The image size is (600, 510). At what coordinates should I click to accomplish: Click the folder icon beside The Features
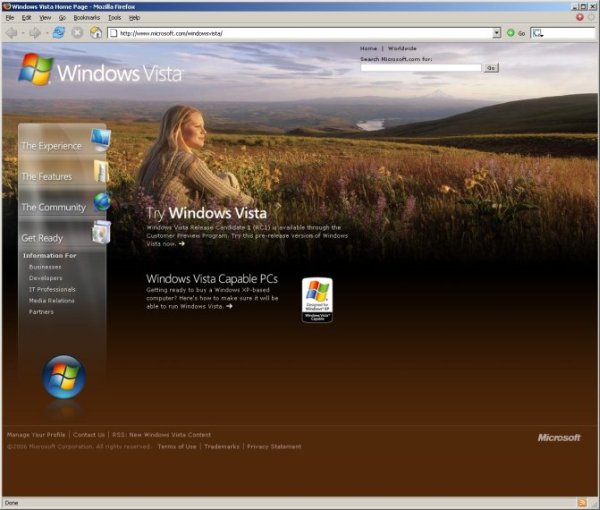101,171
